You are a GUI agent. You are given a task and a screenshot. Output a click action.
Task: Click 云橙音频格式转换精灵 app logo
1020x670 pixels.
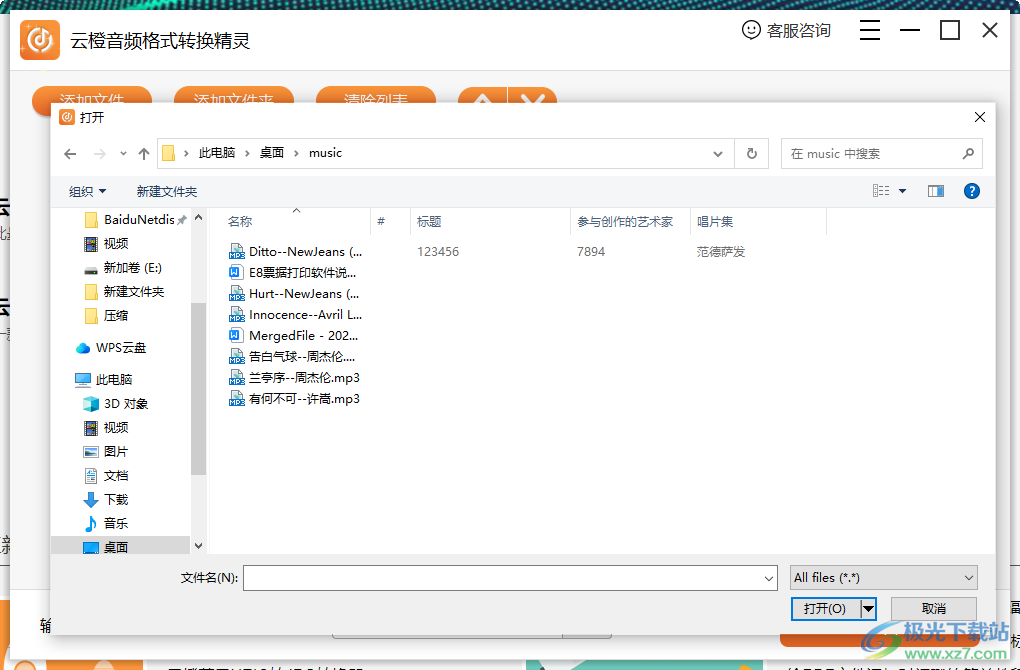click(40, 40)
